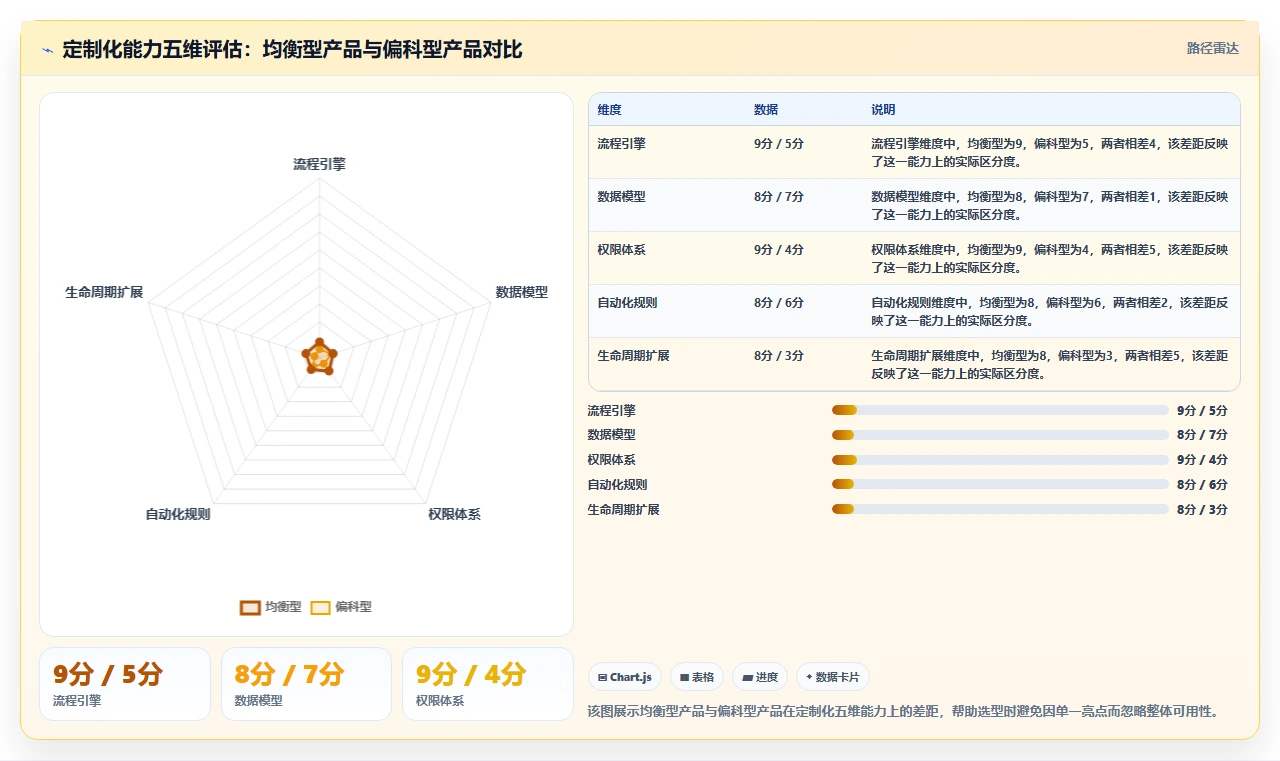Click the 流程引擎 axis label on the radar chart
Screen dimensions: 1280x761
319,164
